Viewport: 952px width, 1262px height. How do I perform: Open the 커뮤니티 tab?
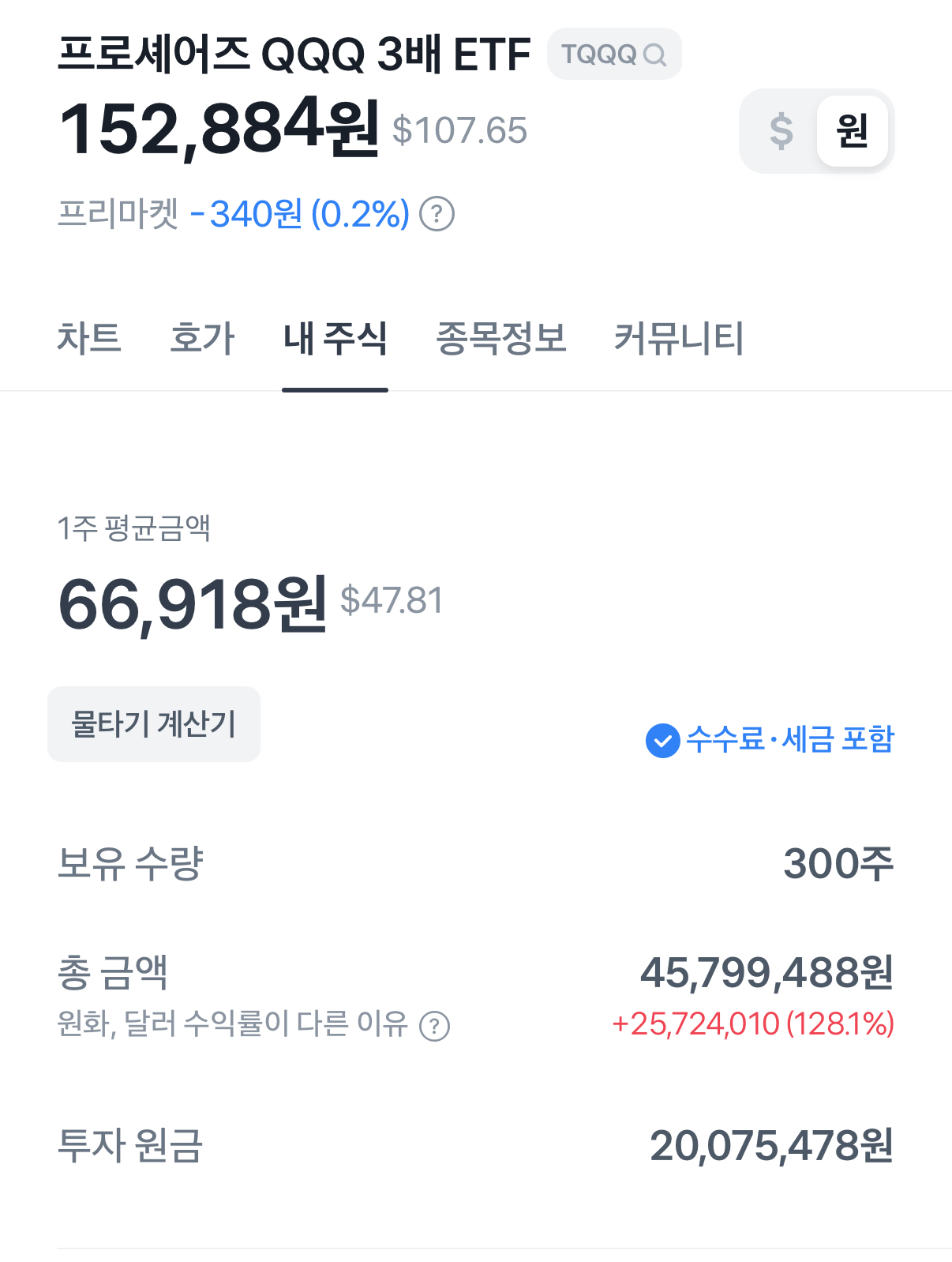(x=679, y=338)
